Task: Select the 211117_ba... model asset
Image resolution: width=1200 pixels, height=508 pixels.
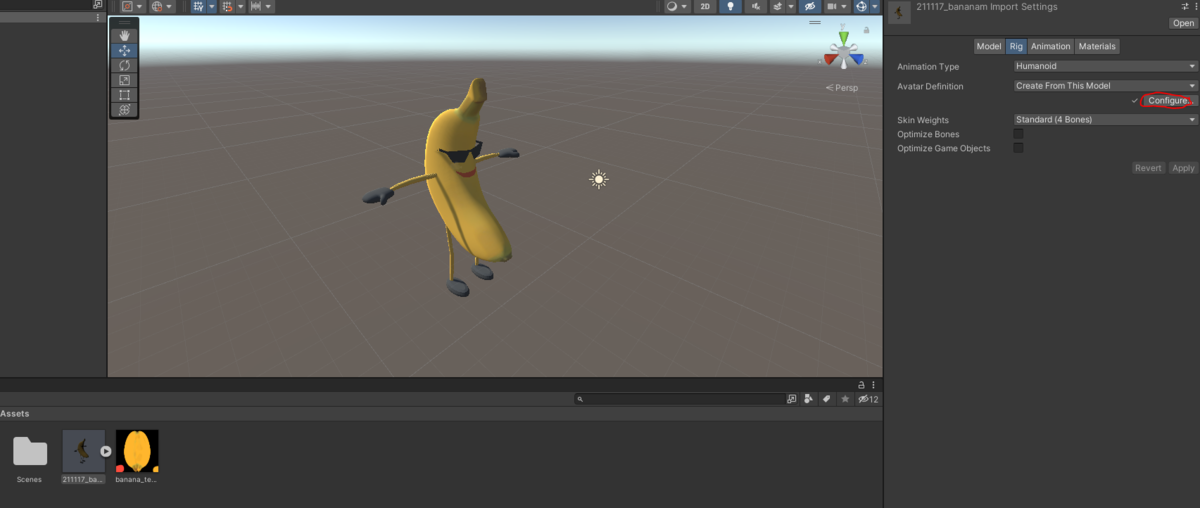Action: tap(83, 458)
